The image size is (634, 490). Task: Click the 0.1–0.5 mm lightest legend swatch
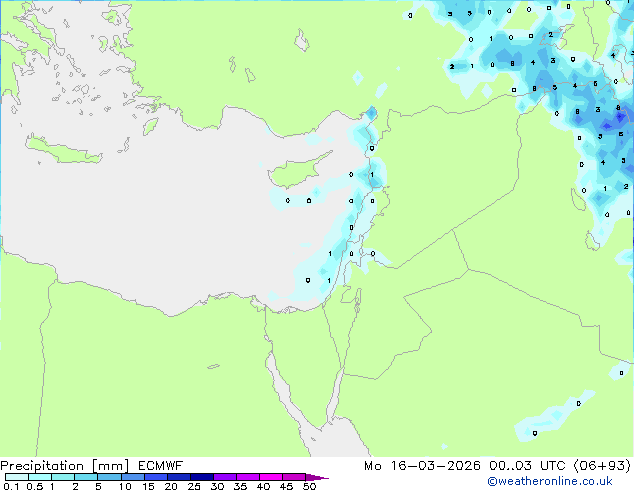pos(17,477)
